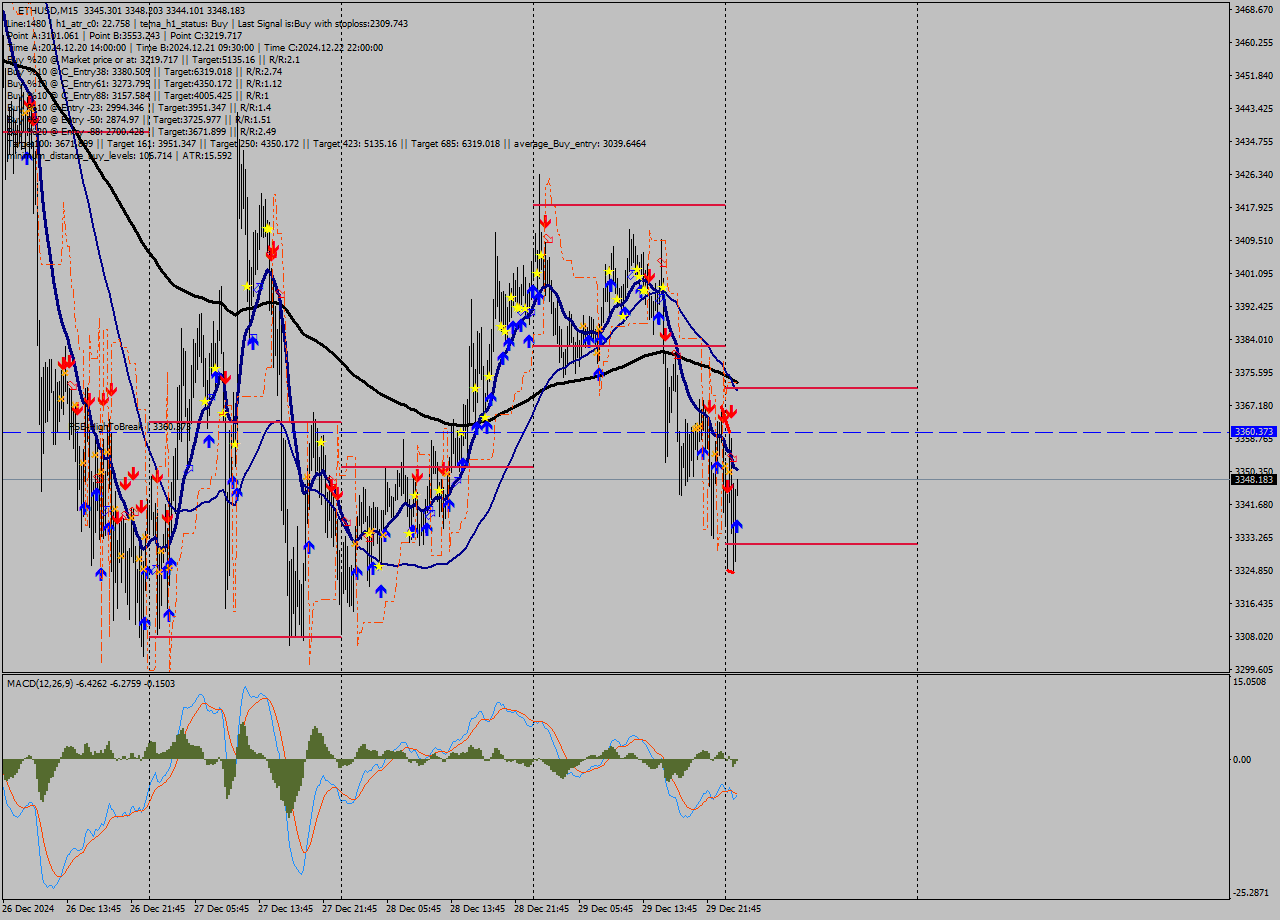The image size is (1280, 920).
Task: Click the 3401.095 price axis label
Action: pos(1253,273)
